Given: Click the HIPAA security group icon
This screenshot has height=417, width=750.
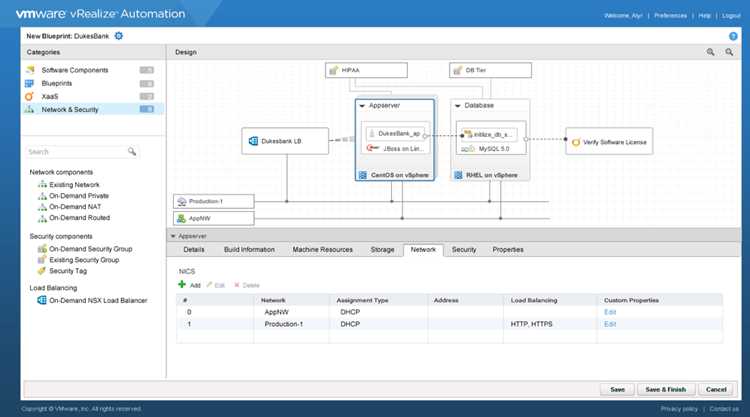Looking at the screenshot, I should pos(333,70).
